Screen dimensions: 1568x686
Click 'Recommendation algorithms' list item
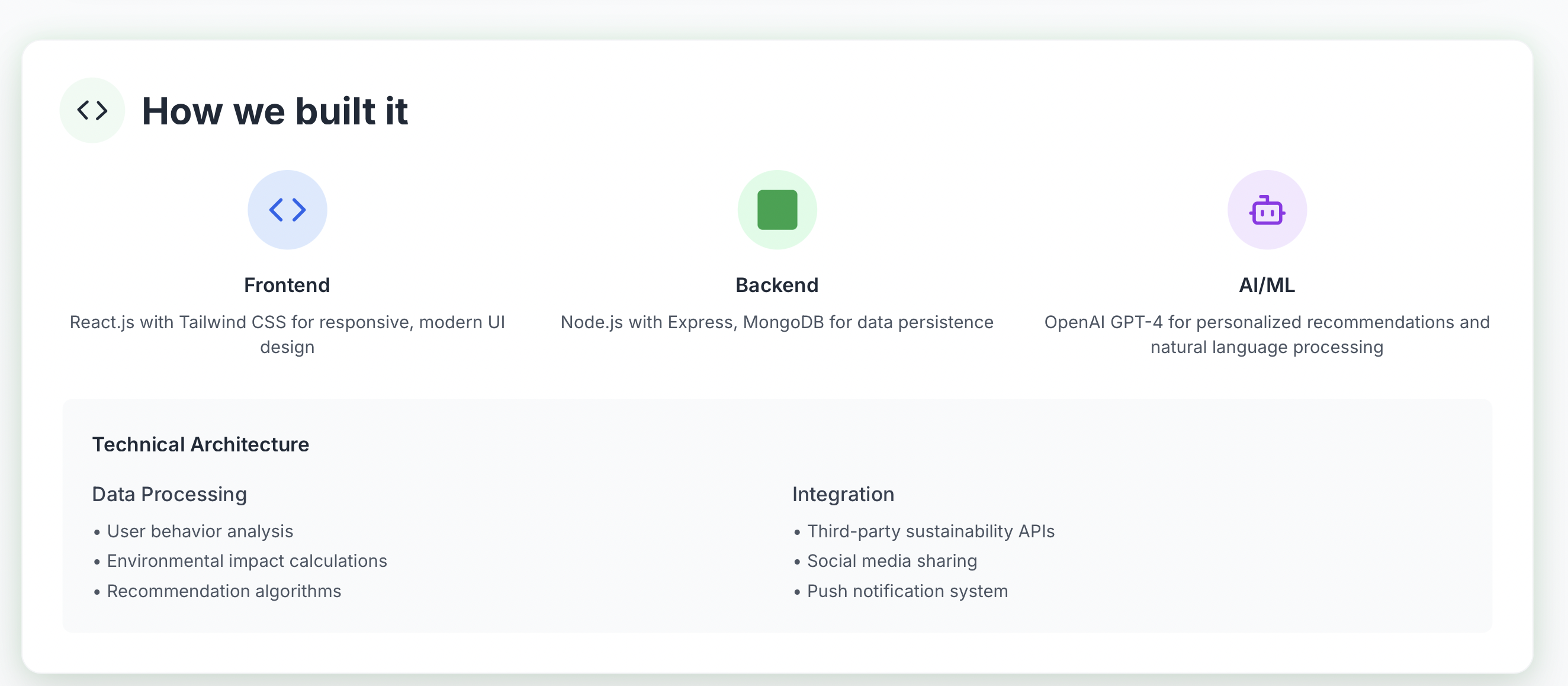tap(223, 591)
